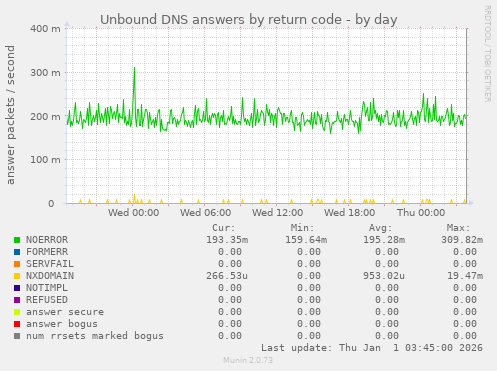Click the 'Min:' column header
The width and height of the screenshot is (497, 371).
(x=302, y=228)
